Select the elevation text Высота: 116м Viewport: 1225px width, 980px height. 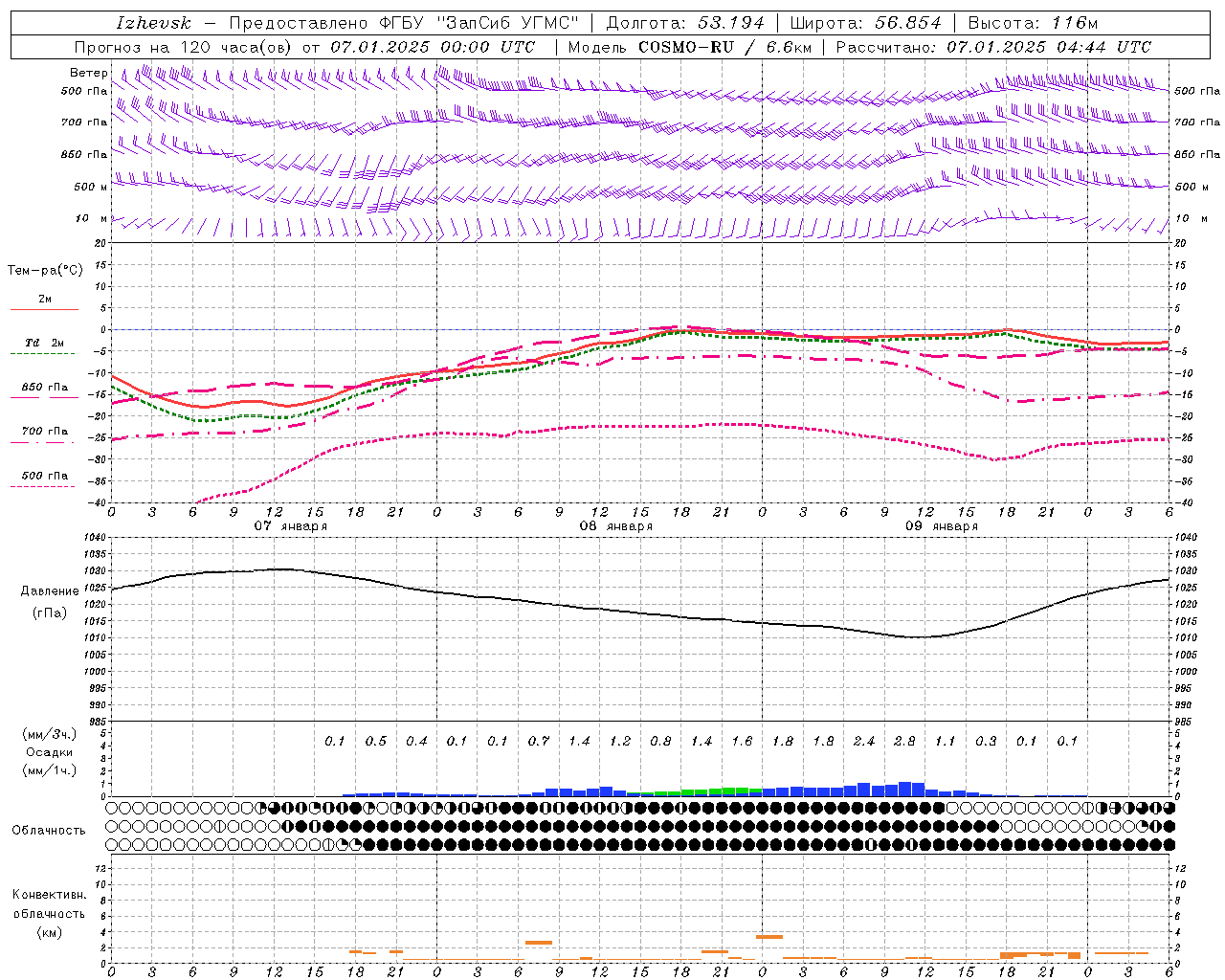click(x=1033, y=23)
